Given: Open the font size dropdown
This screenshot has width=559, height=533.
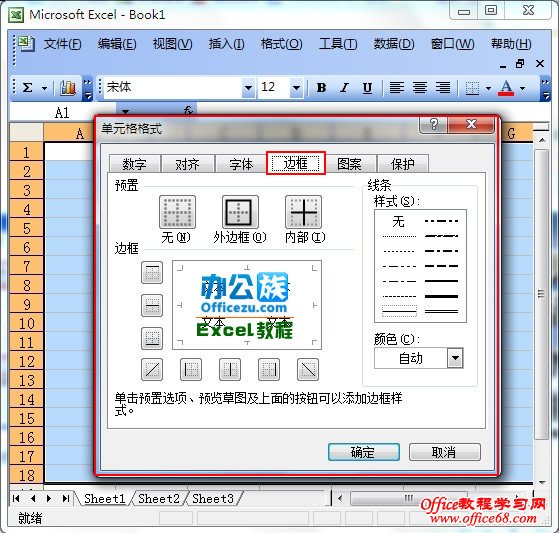Looking at the screenshot, I should click(296, 88).
